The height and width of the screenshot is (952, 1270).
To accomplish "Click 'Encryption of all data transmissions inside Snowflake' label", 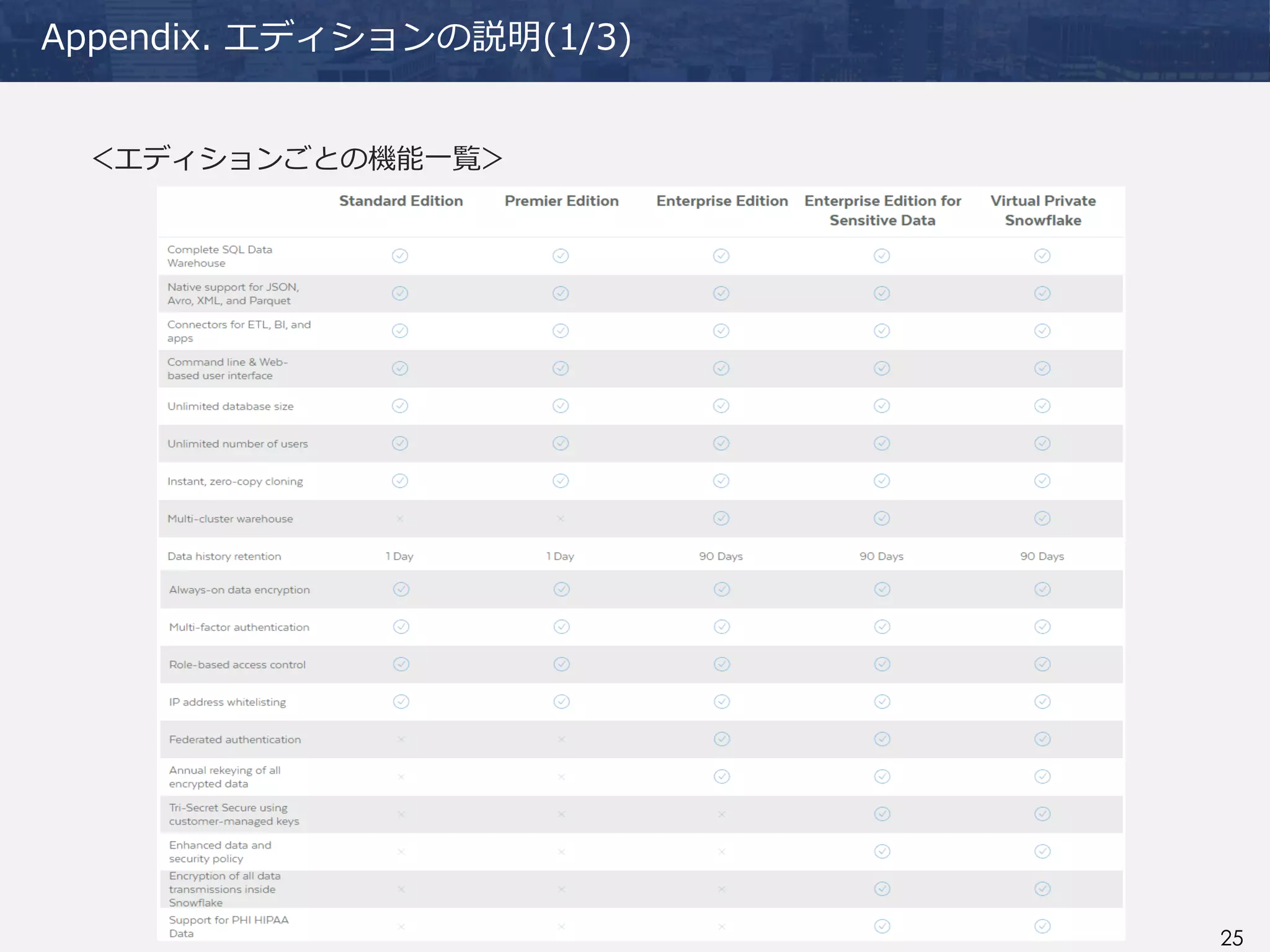I will point(225,889).
